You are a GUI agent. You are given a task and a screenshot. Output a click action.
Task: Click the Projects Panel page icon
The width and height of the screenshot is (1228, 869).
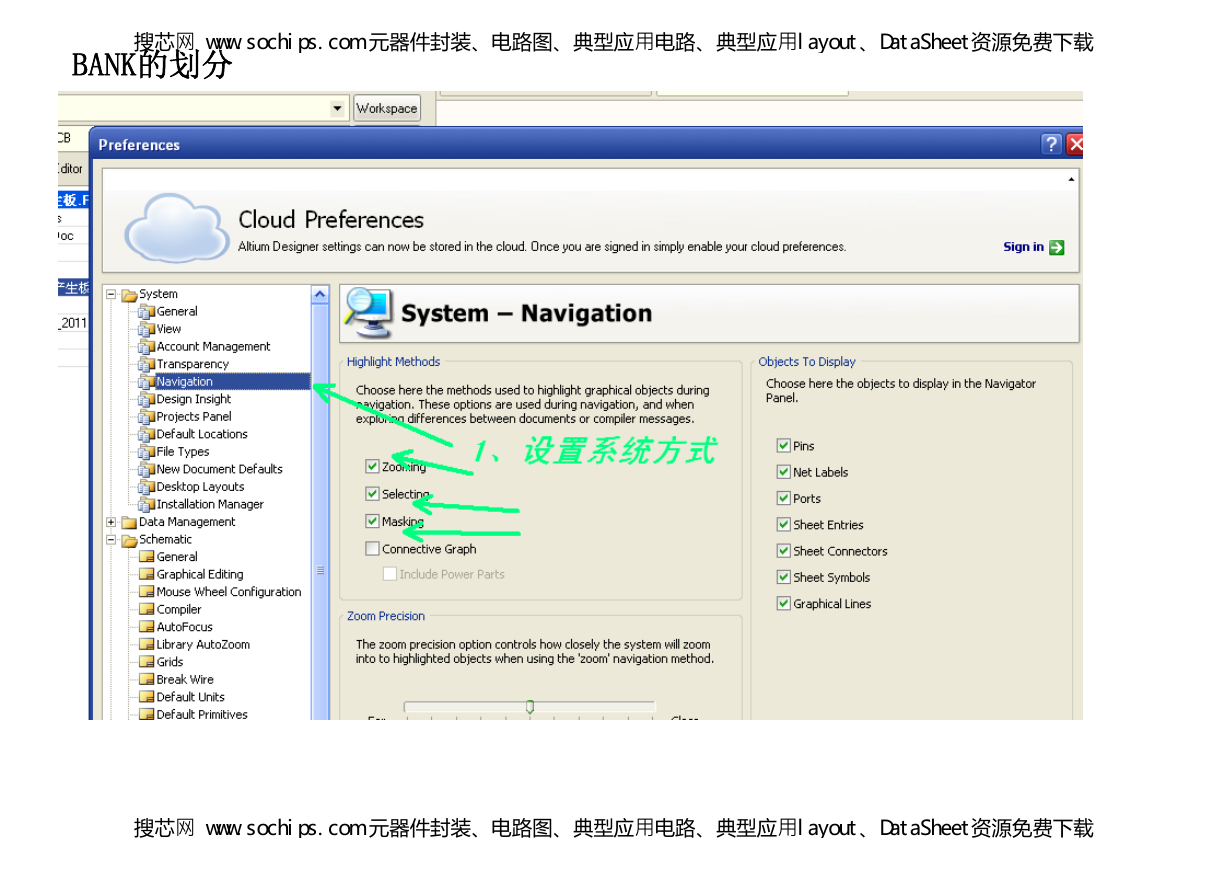pyautogui.click(x=147, y=417)
